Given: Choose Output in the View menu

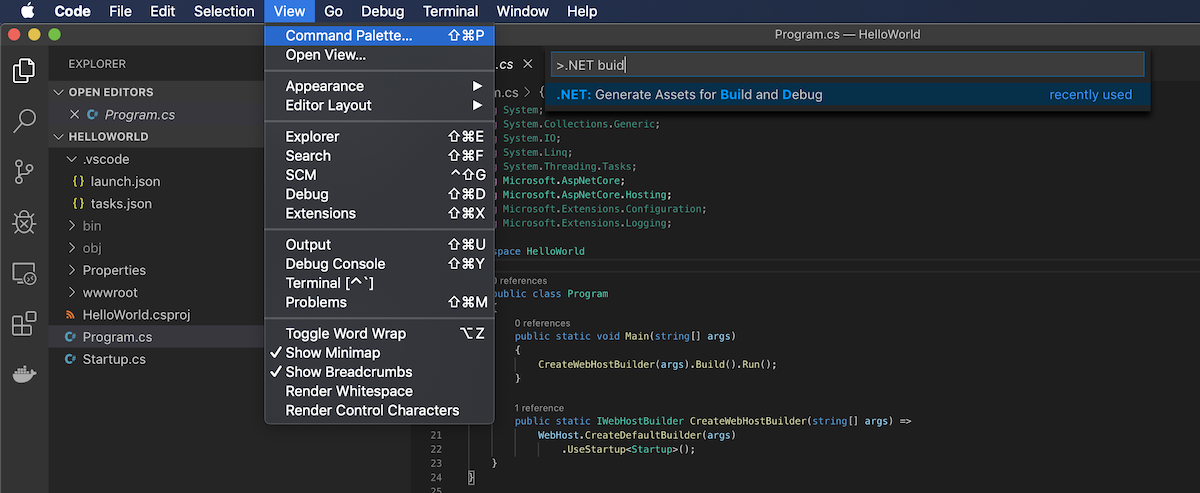Looking at the screenshot, I should (379, 244).
